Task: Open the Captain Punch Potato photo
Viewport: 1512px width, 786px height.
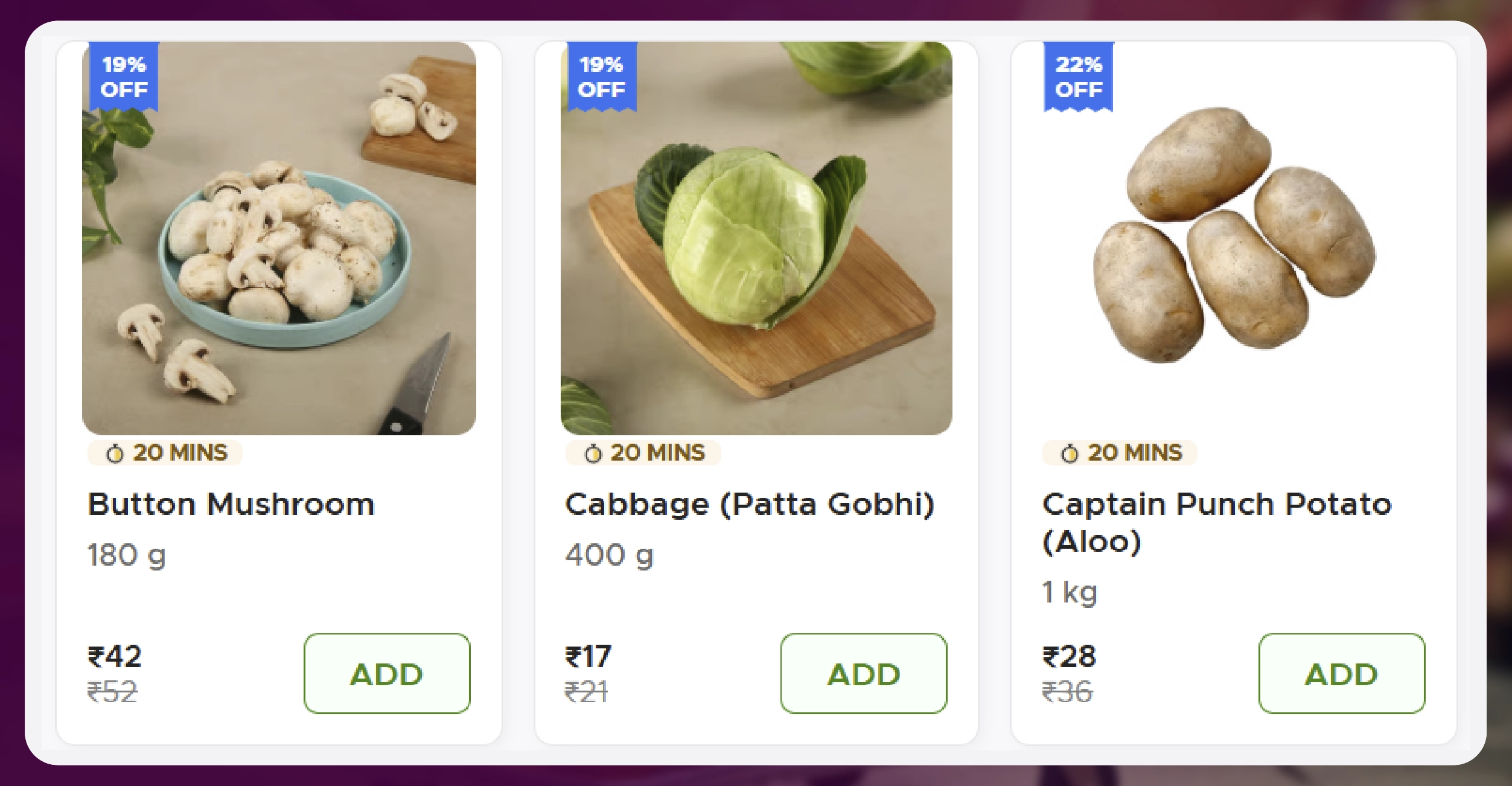Action: click(1234, 235)
